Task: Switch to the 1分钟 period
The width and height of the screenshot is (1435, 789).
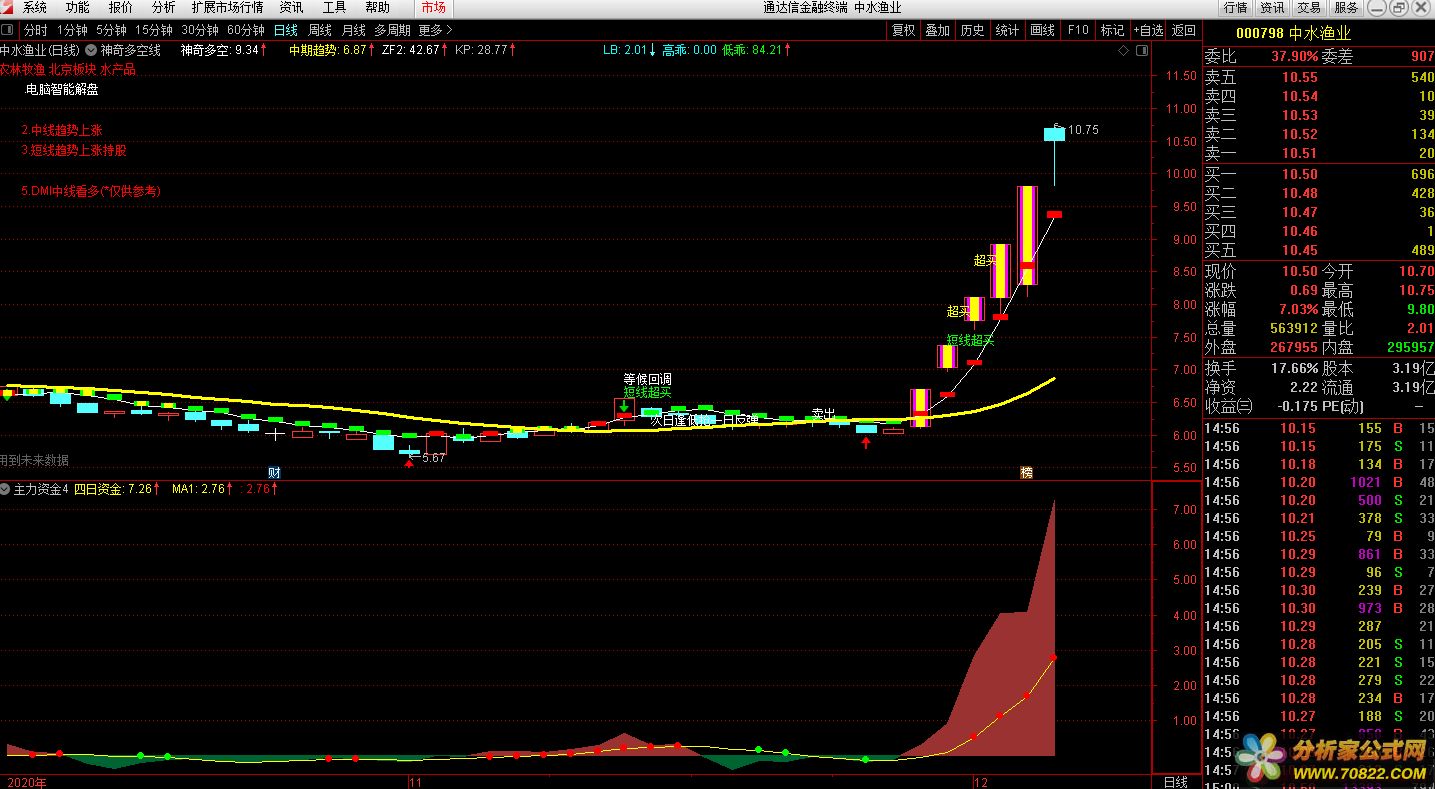Action: pos(72,30)
